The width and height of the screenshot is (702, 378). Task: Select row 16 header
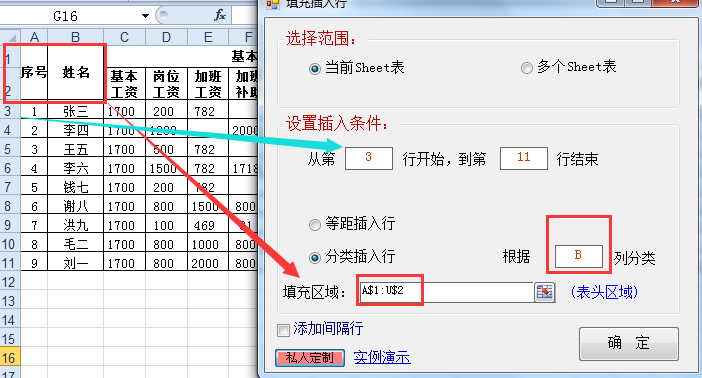point(10,357)
